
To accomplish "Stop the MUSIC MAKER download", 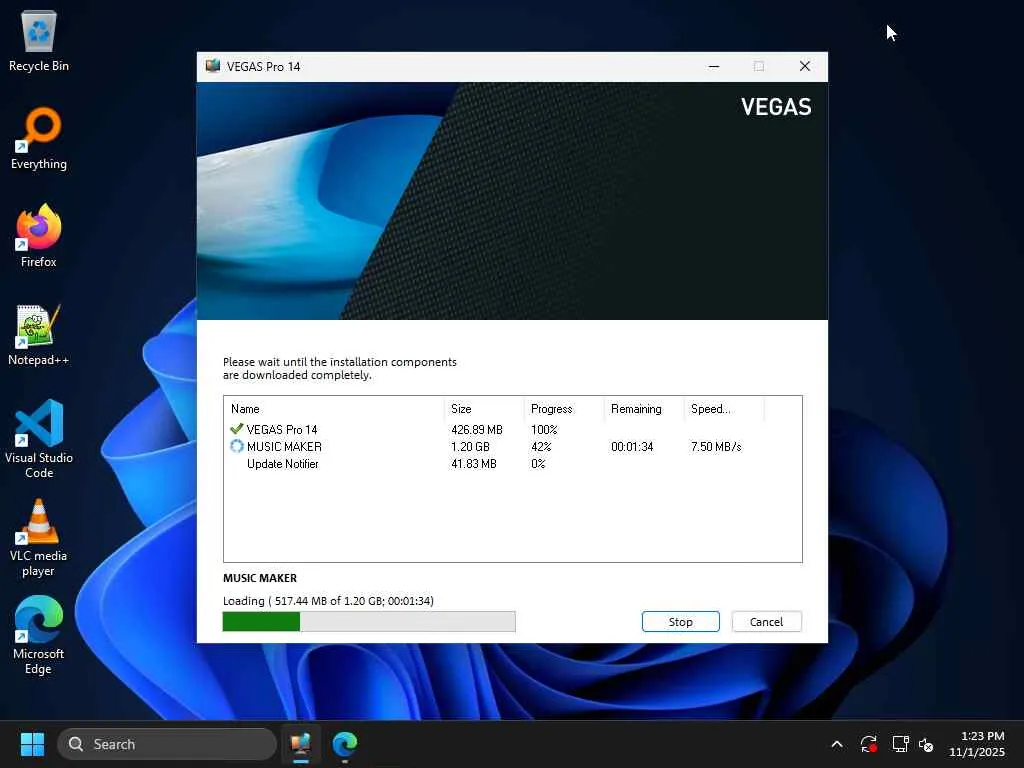I will click(x=680, y=622).
